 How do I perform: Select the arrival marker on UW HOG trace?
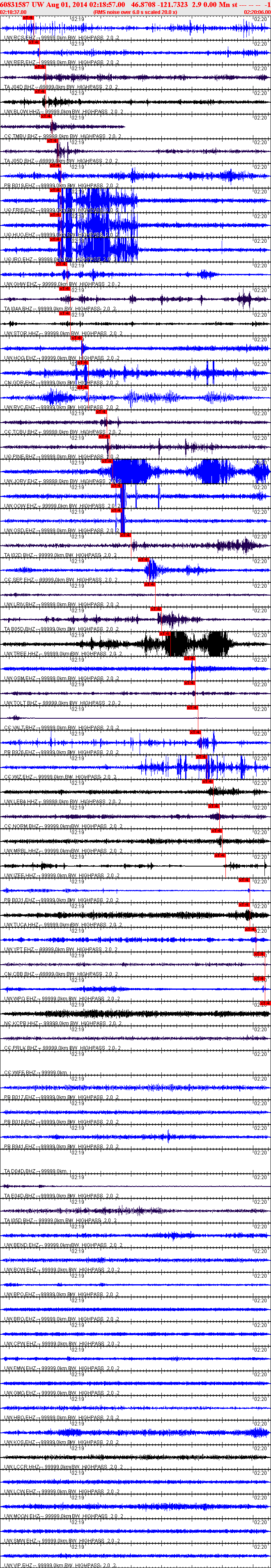point(77,338)
